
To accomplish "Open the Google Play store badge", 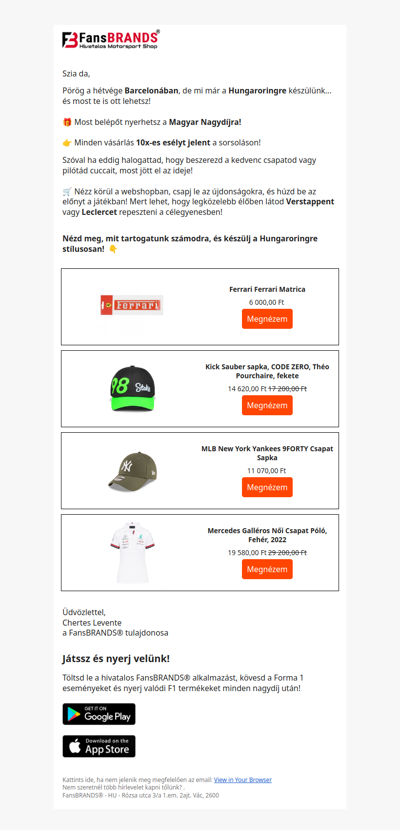I will [x=99, y=714].
